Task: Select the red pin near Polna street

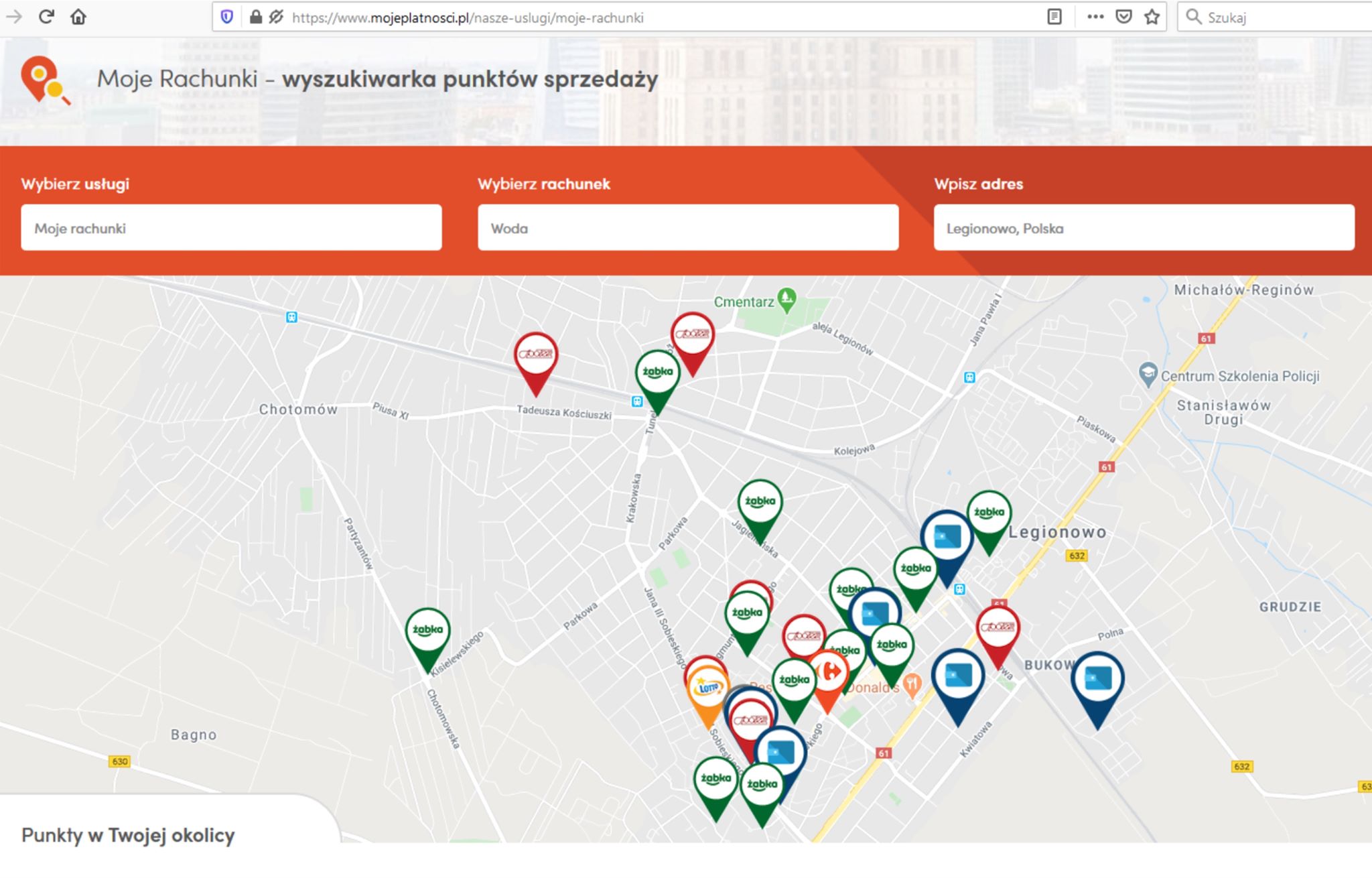Action: (998, 629)
